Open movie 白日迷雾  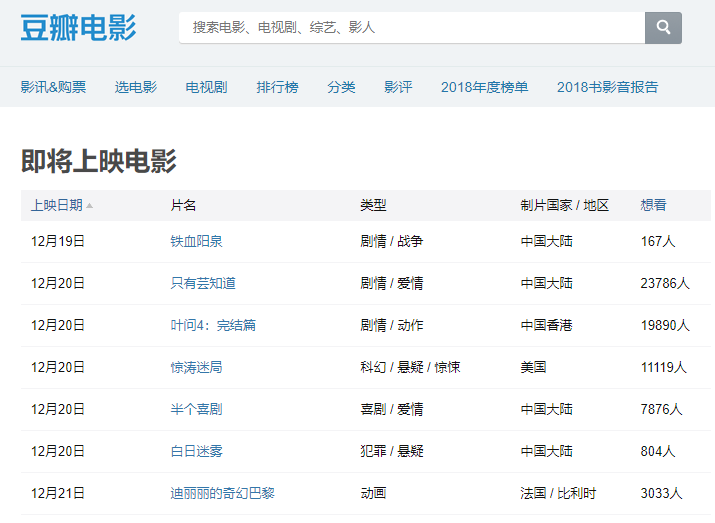pyautogui.click(x=196, y=451)
